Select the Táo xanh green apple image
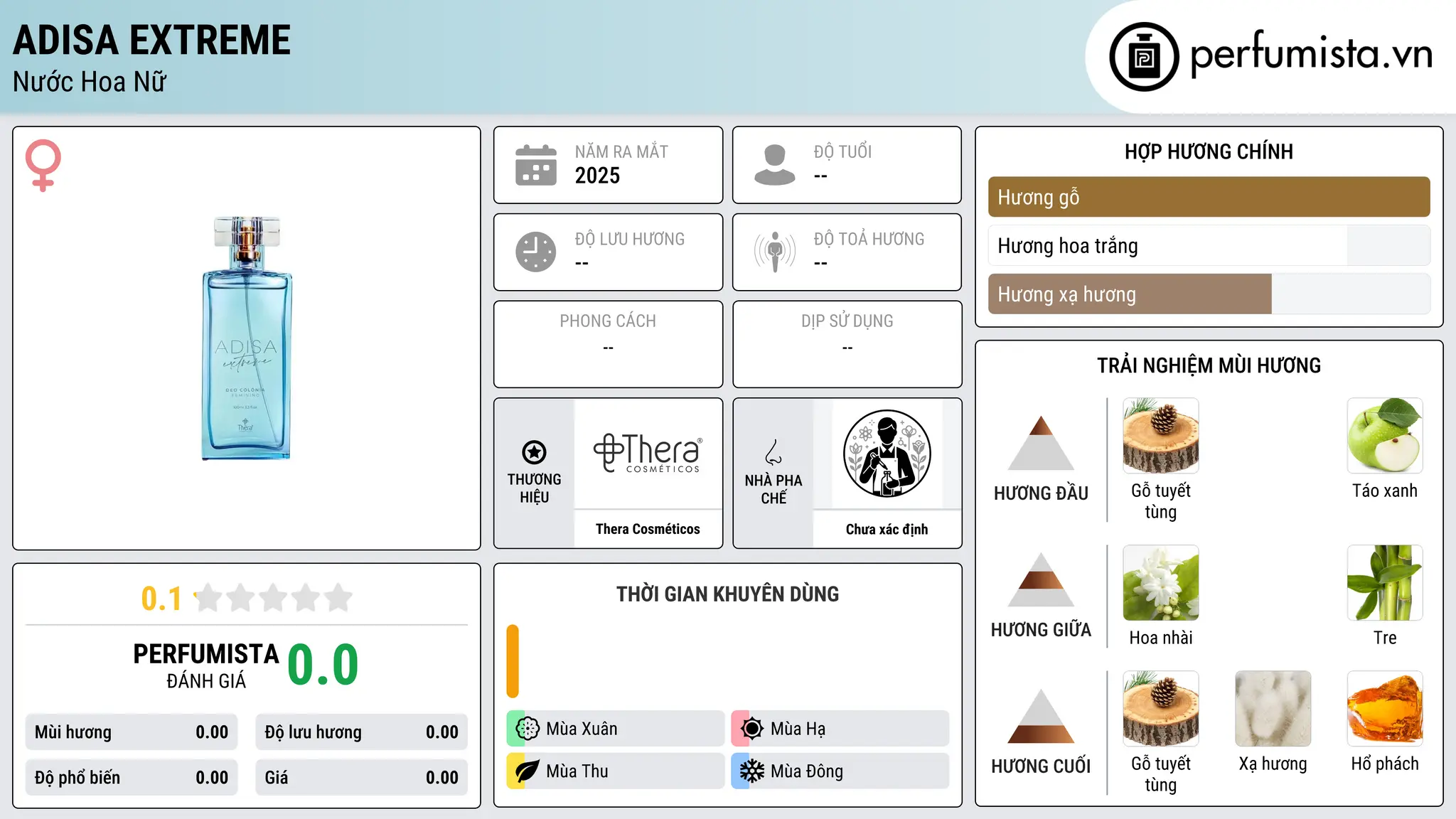The height and width of the screenshot is (819, 1456). pyautogui.click(x=1385, y=436)
